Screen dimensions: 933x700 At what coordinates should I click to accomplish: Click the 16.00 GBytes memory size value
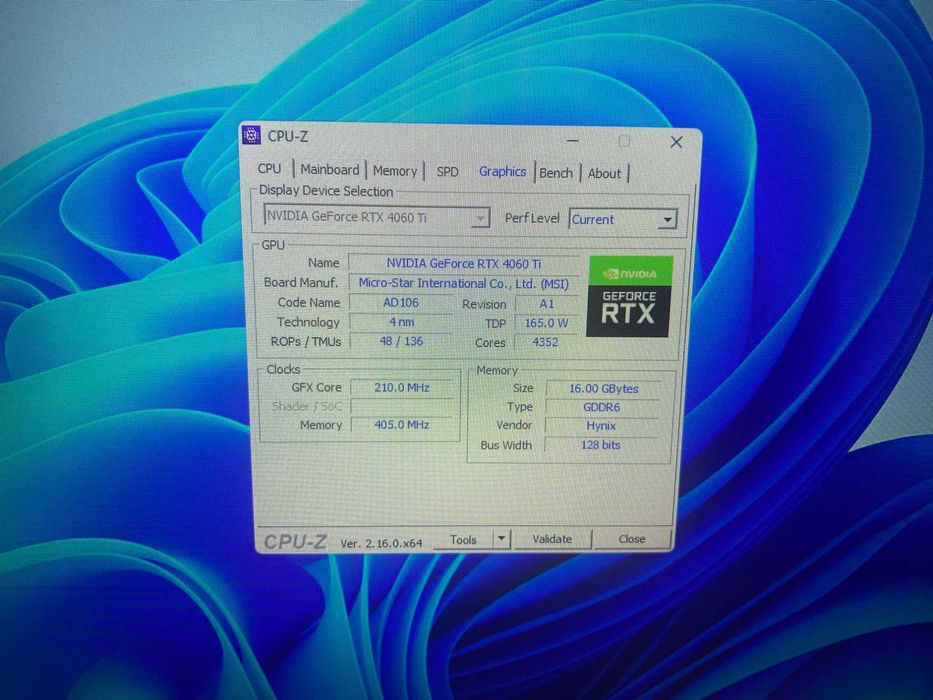[x=603, y=389]
